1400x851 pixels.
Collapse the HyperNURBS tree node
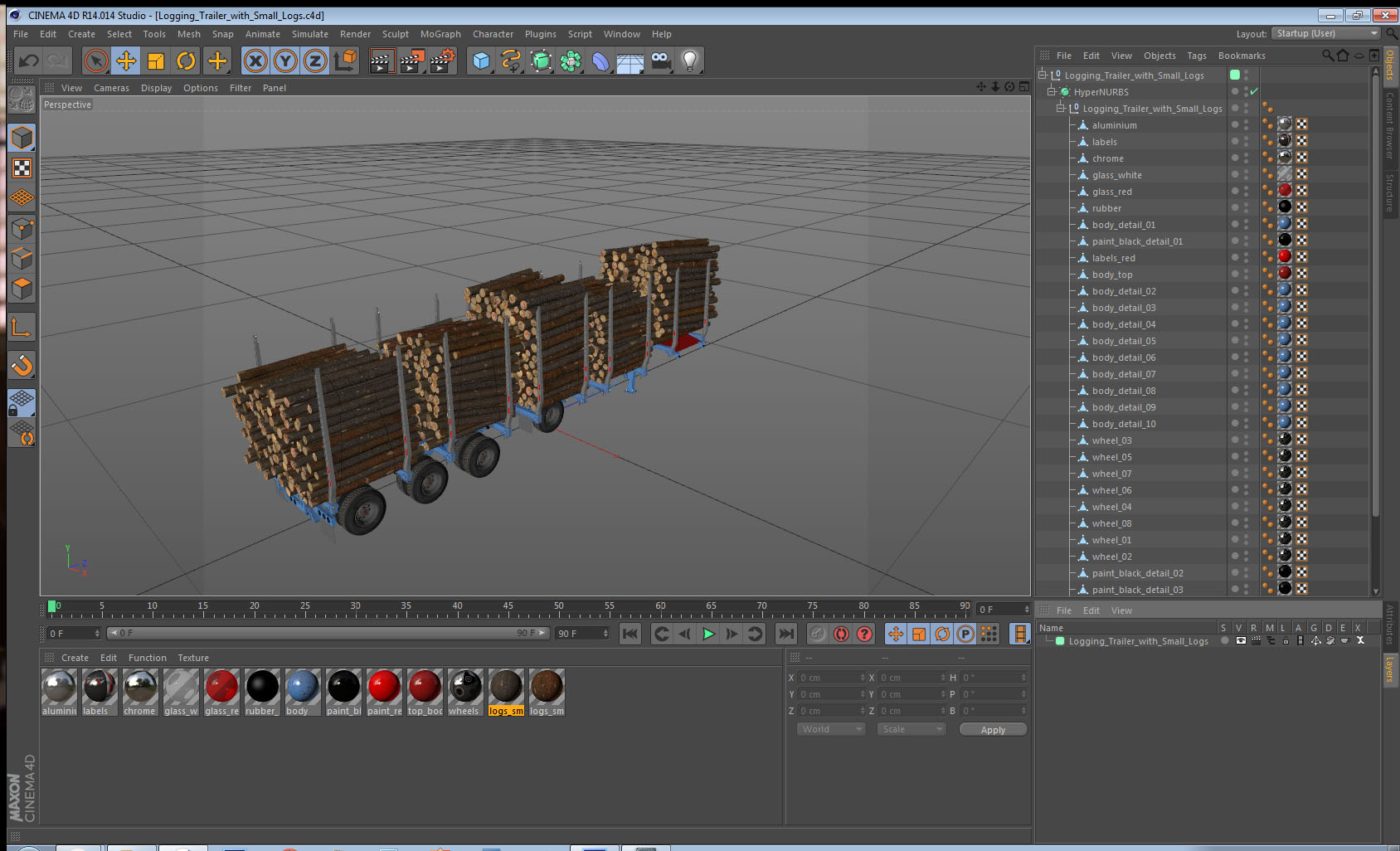click(1051, 91)
